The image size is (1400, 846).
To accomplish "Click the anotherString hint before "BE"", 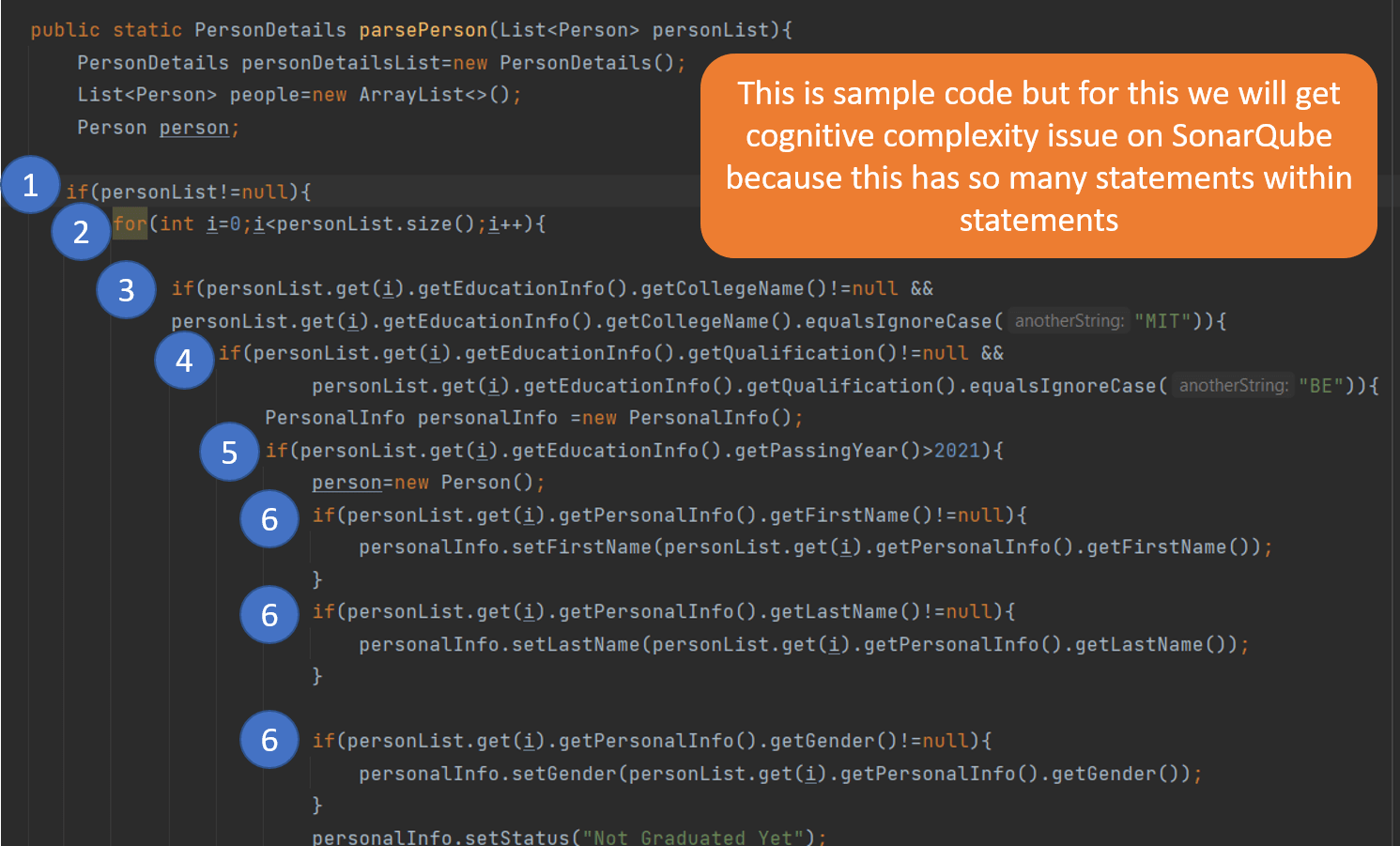I will pos(1234,385).
